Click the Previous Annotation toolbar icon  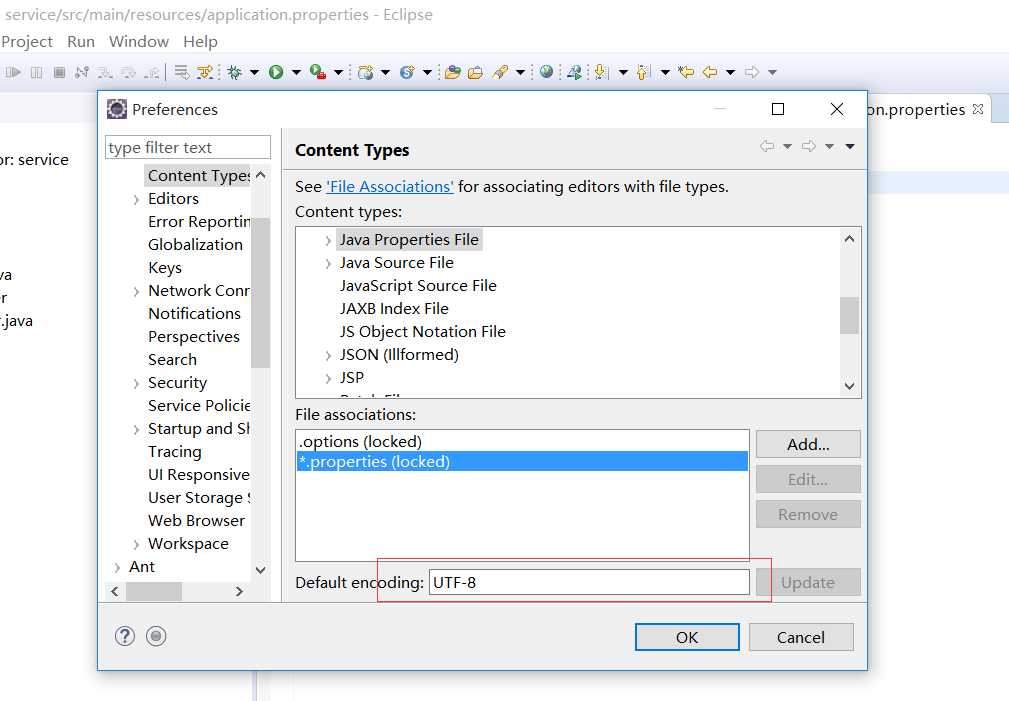point(643,72)
